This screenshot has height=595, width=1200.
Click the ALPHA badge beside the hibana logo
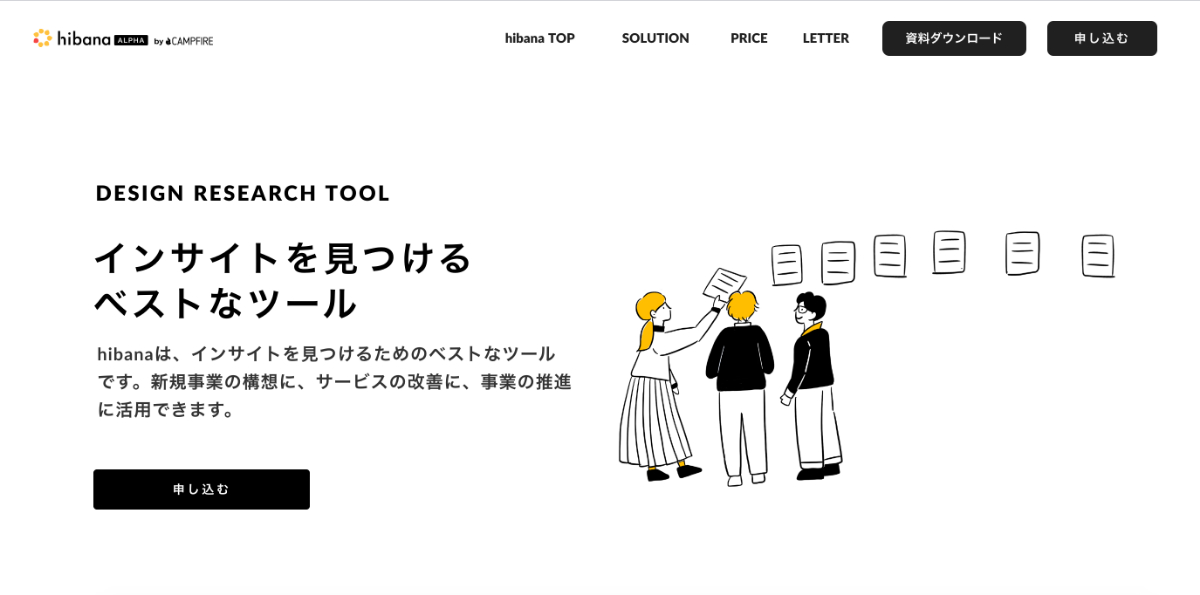(131, 40)
